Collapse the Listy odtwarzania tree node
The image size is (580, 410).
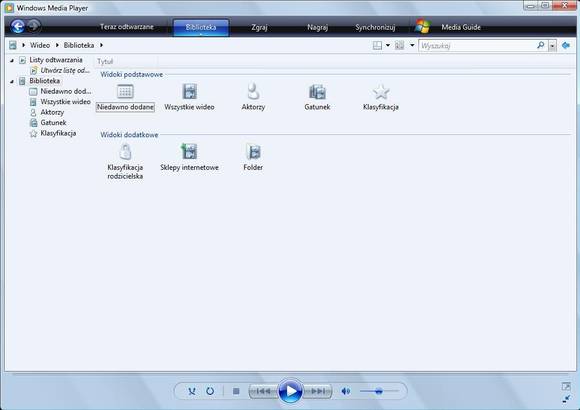[12, 60]
